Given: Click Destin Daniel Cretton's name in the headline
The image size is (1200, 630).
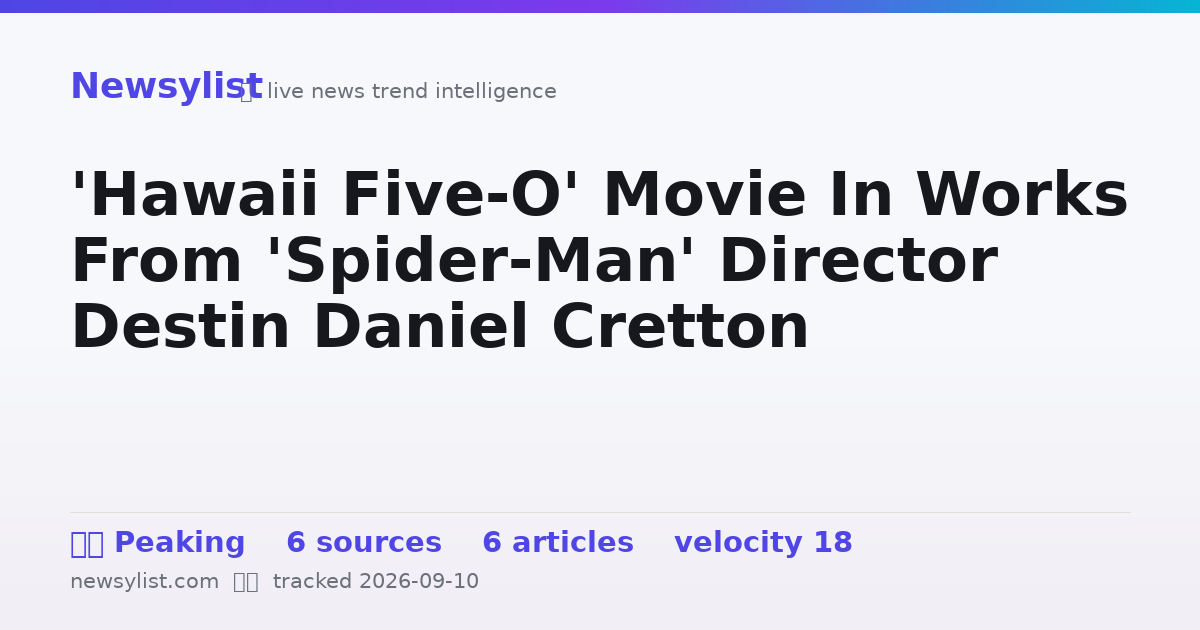Looking at the screenshot, I should pos(439,328).
